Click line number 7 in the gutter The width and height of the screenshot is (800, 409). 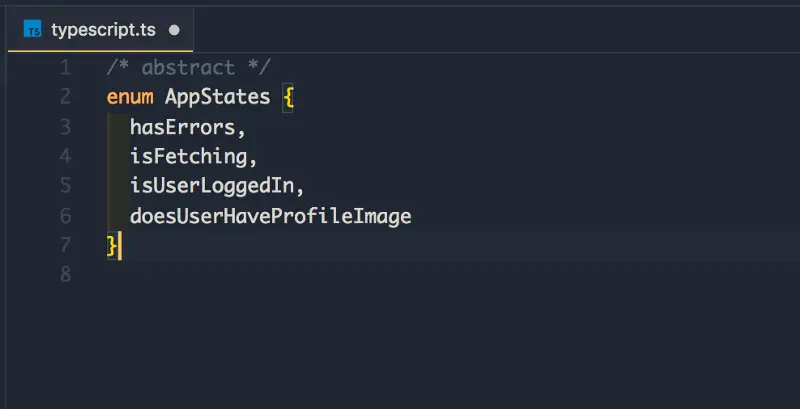66,245
